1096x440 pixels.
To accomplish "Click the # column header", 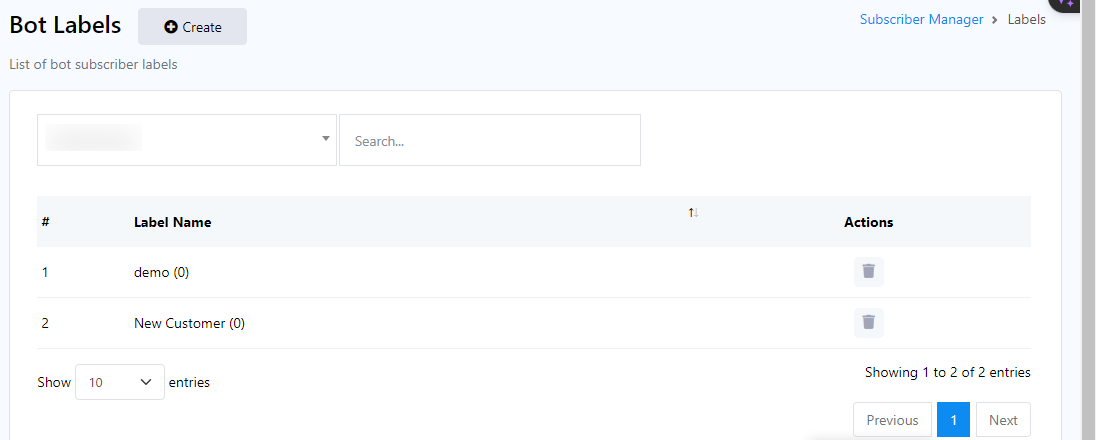I will tap(46, 222).
